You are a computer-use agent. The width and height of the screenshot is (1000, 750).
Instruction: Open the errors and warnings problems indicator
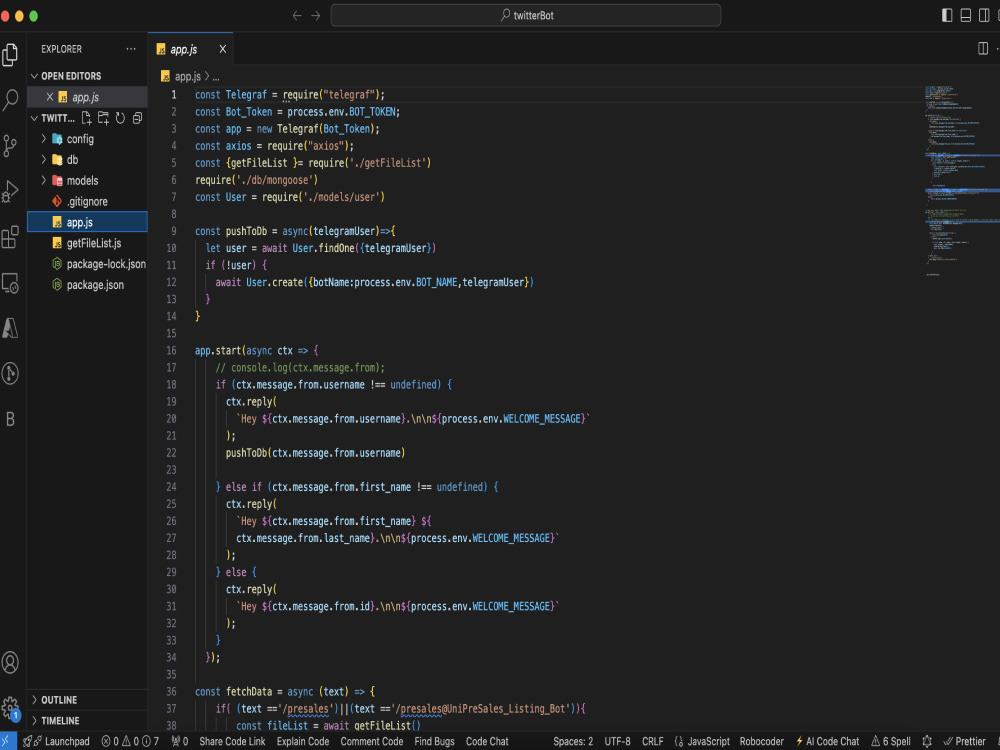tap(130, 741)
